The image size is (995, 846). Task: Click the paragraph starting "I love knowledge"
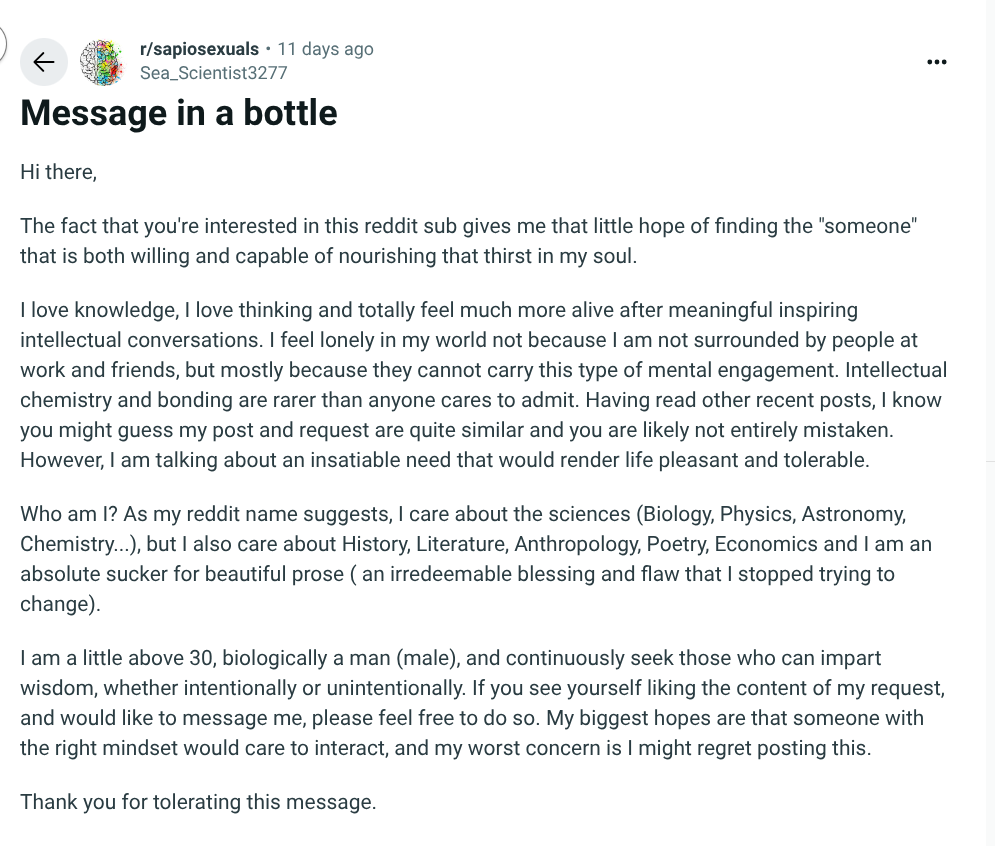click(x=484, y=385)
